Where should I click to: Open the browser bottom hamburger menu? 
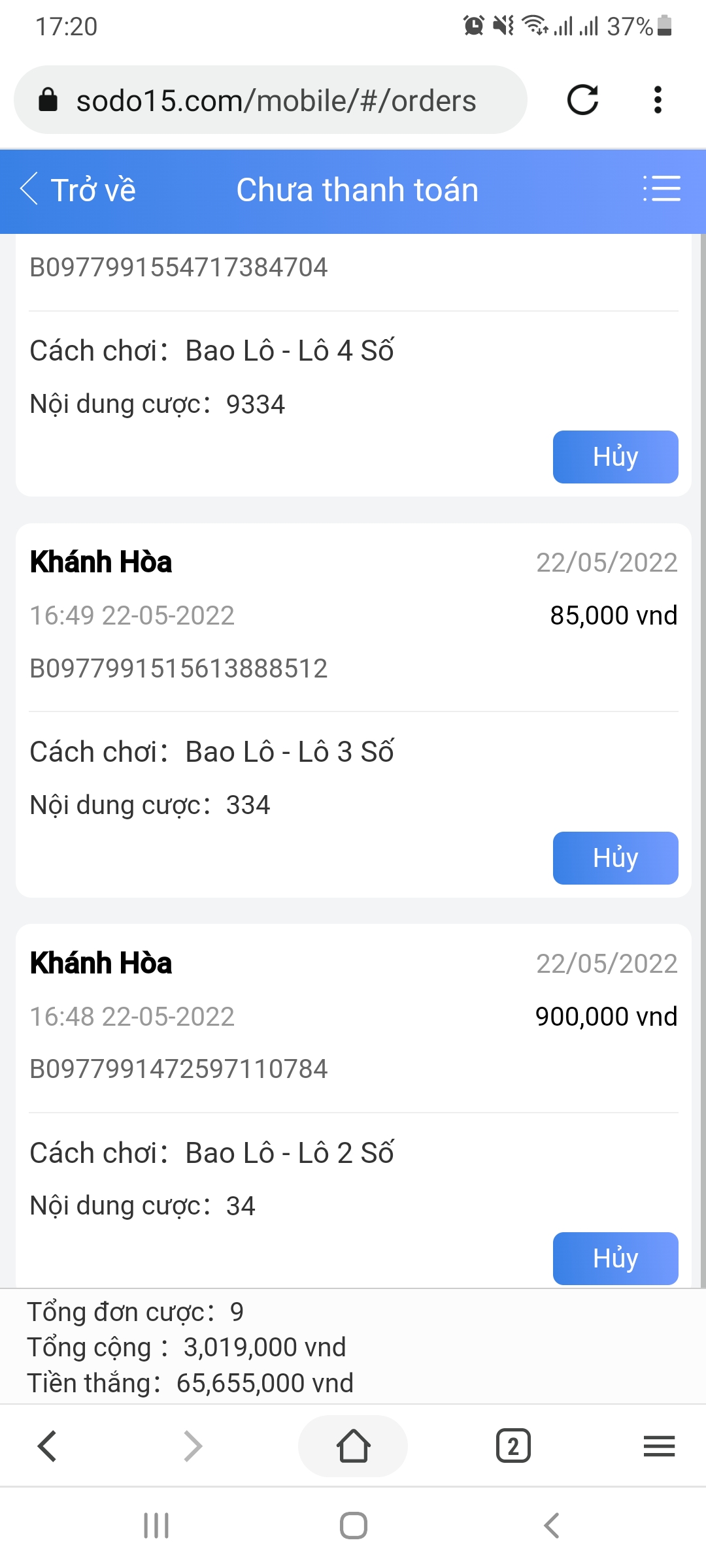click(659, 1446)
